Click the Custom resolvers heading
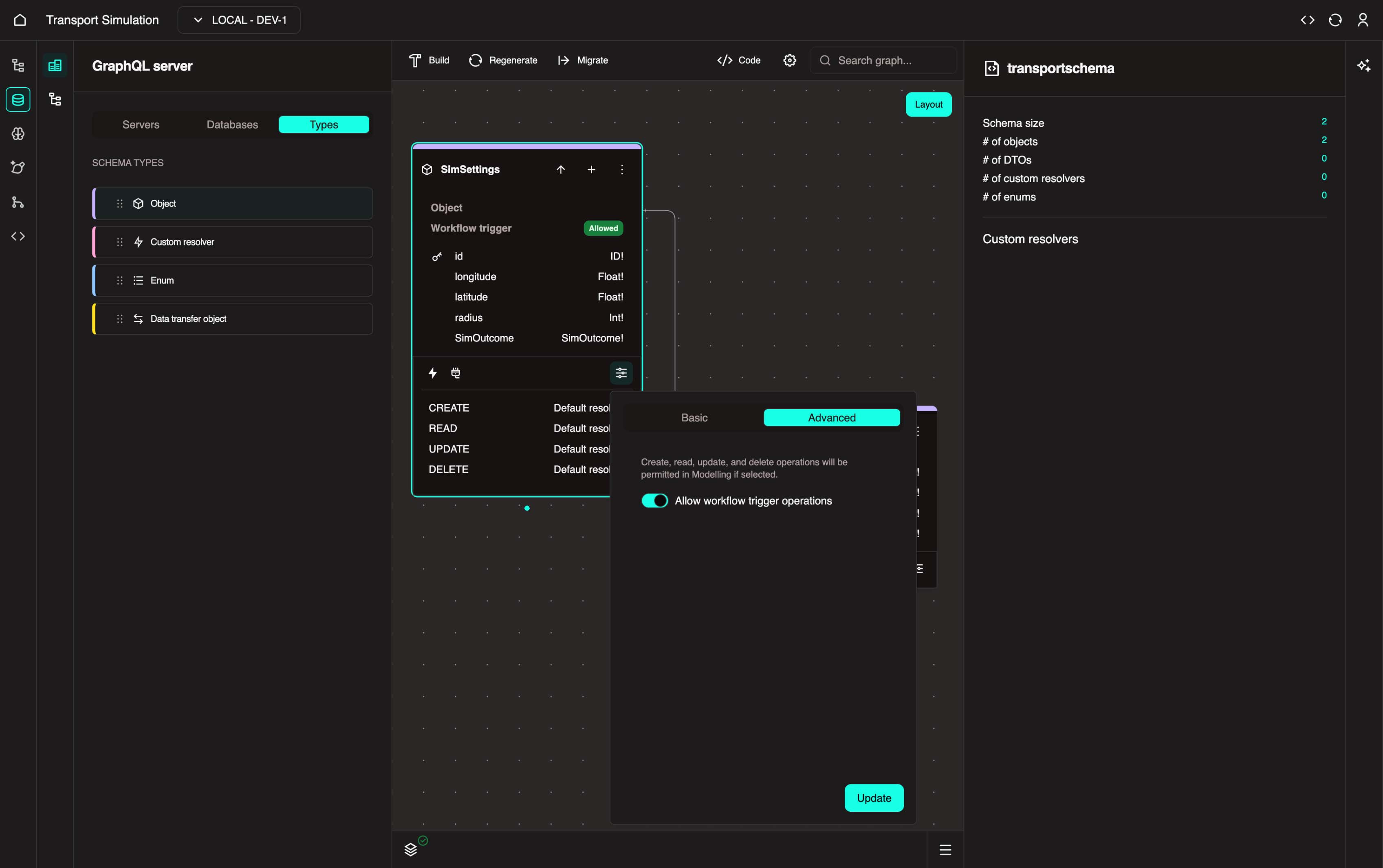The image size is (1383, 868). point(1030,239)
